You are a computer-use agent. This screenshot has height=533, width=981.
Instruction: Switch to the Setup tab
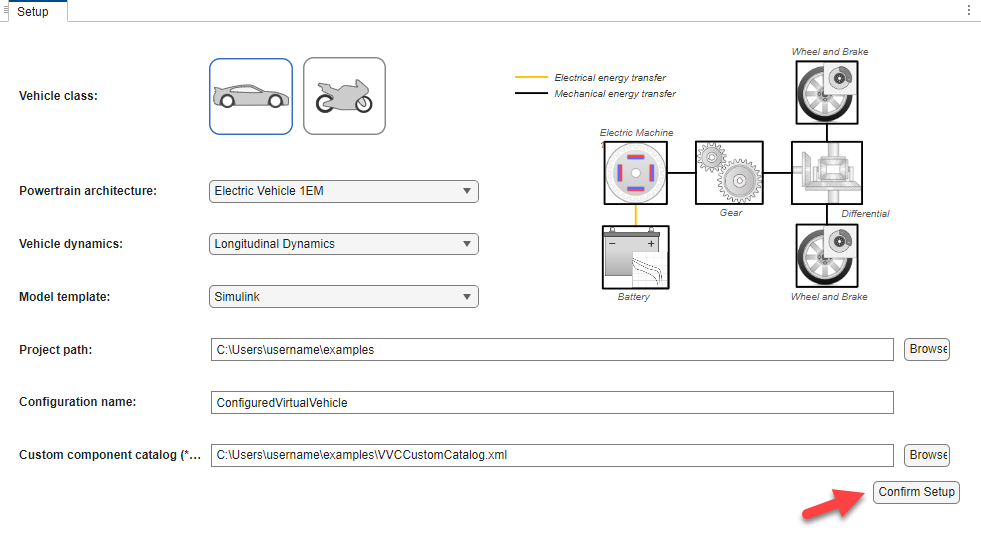33,12
